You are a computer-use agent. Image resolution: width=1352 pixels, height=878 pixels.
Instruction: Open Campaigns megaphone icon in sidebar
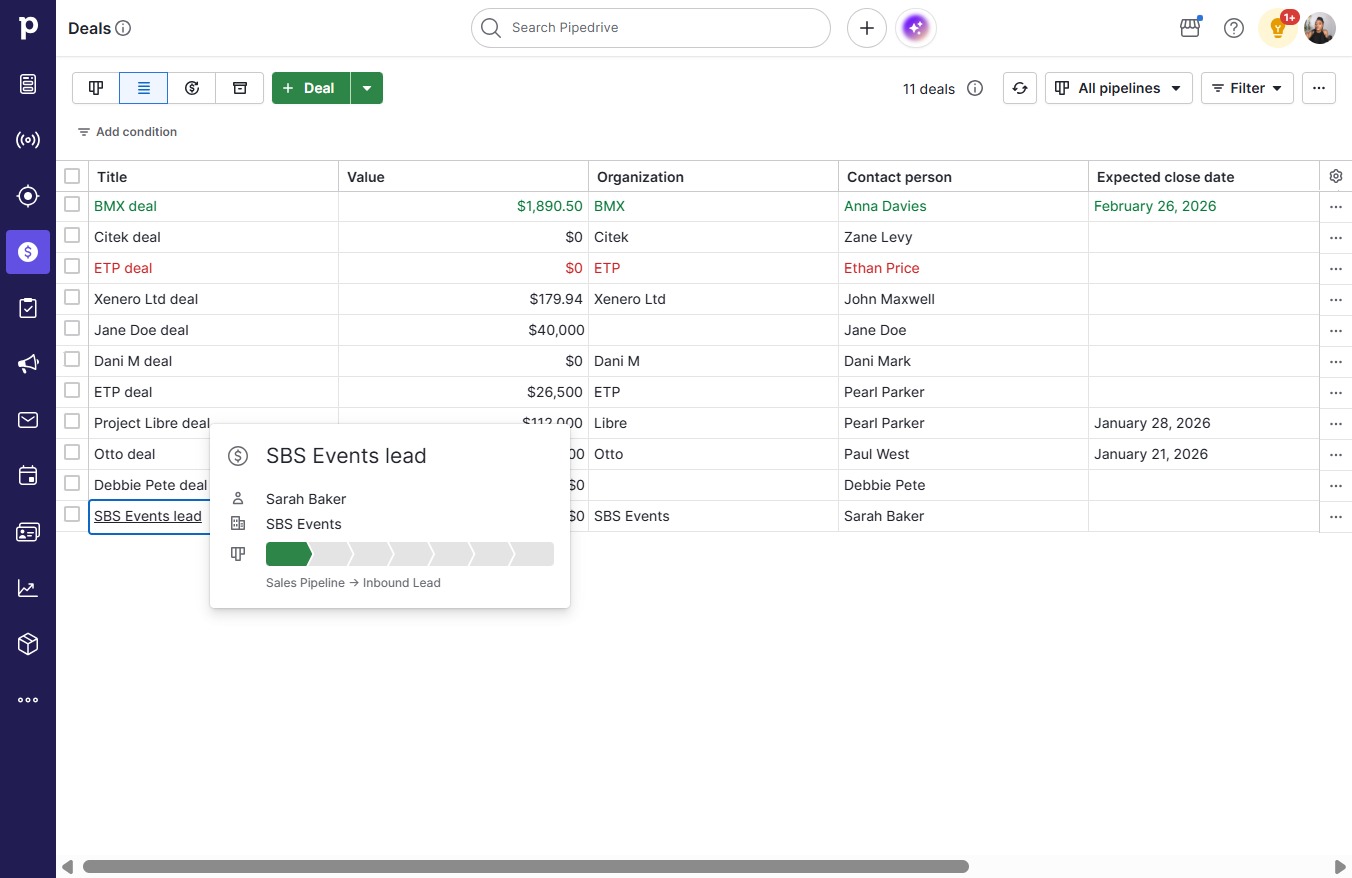pos(28,364)
